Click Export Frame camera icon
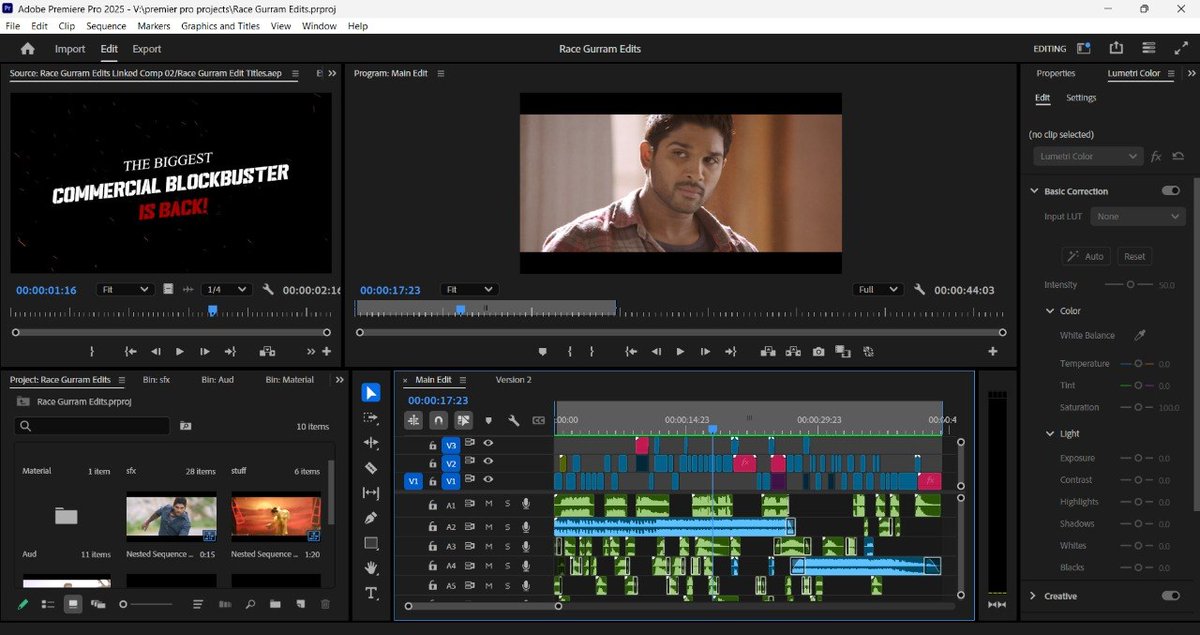 pyautogui.click(x=818, y=351)
